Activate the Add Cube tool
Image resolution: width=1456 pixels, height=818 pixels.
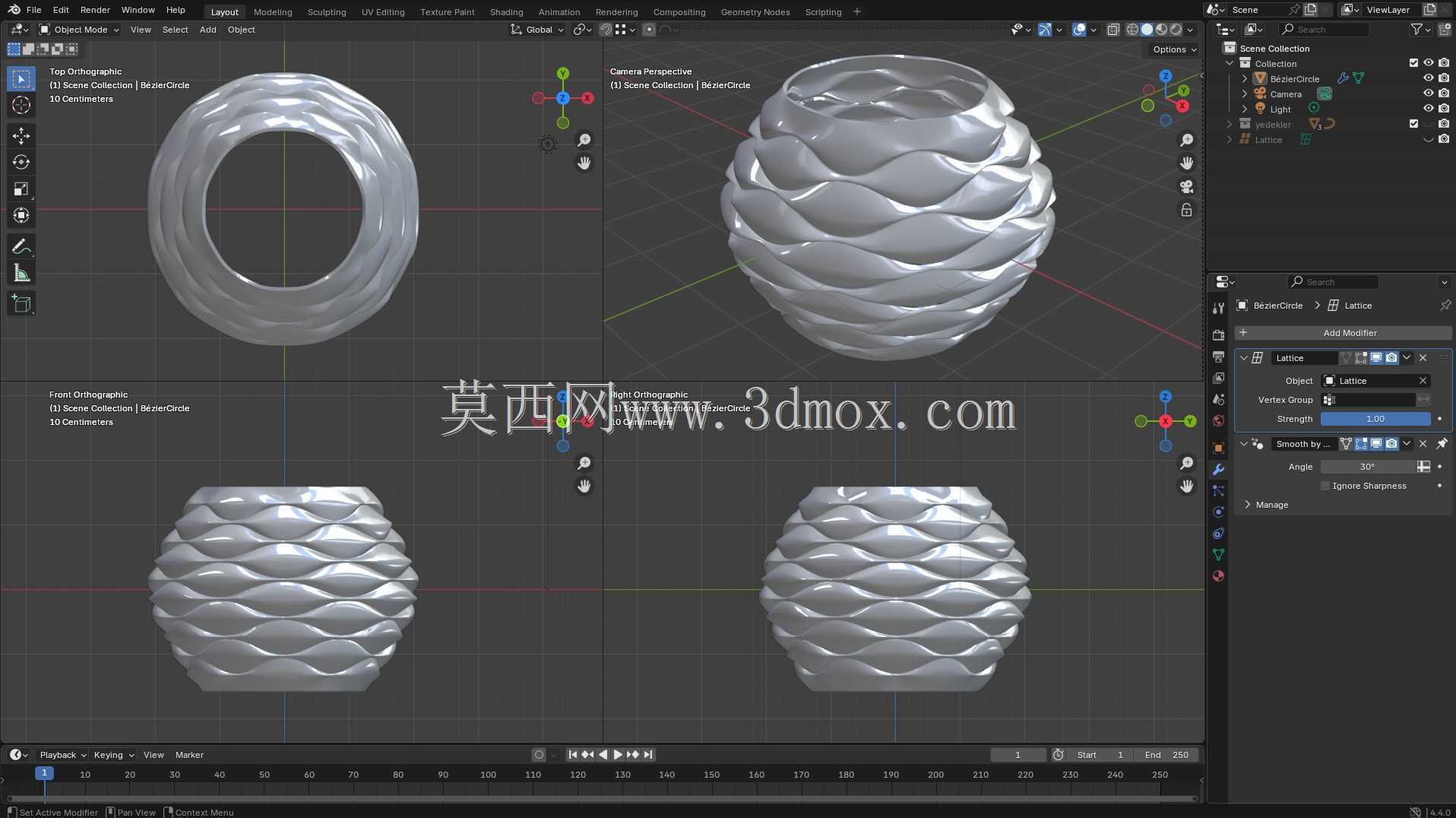(21, 304)
